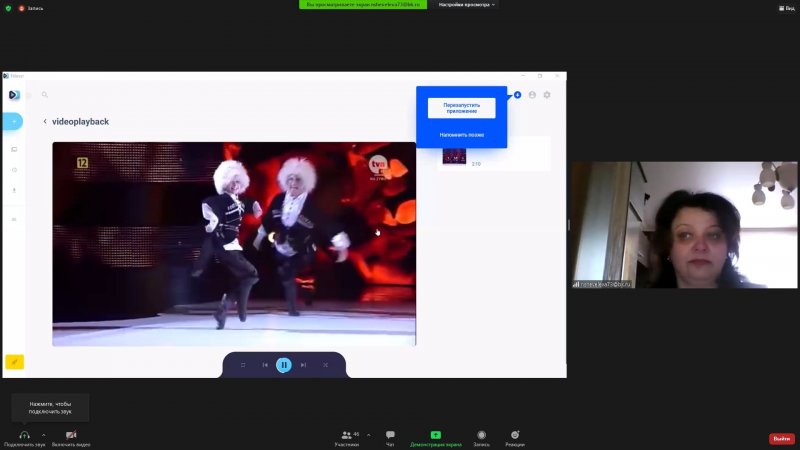Click the 'Запись' record button in toolbar

click(481, 438)
